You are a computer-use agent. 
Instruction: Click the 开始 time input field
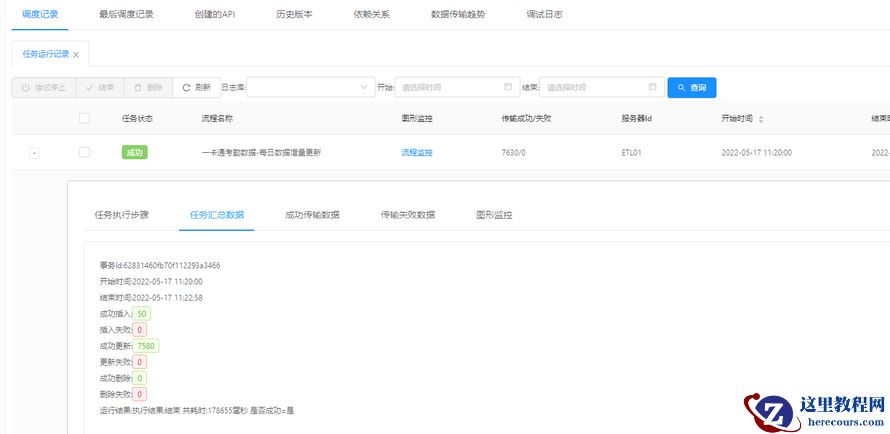(450, 88)
